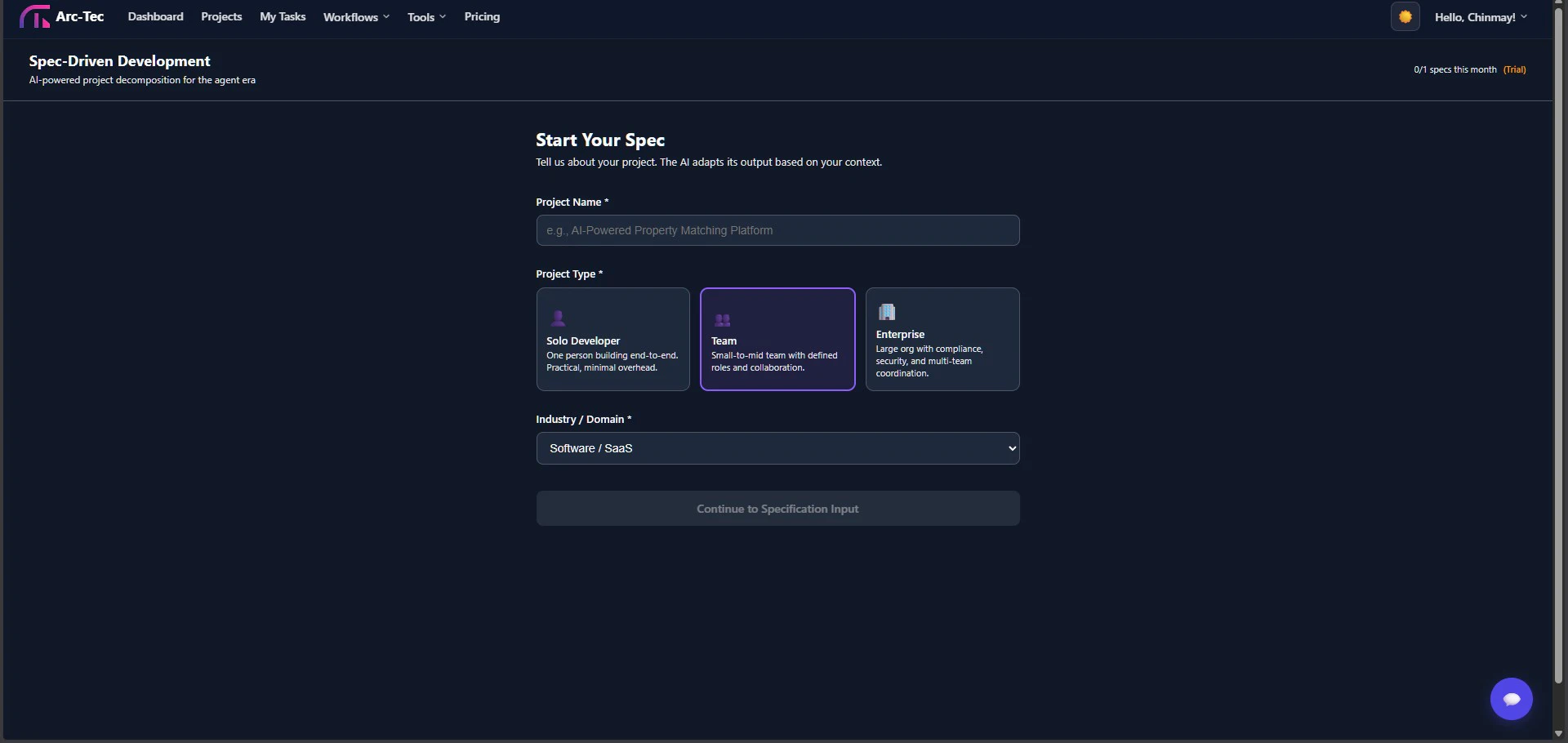The height and width of the screenshot is (743, 1568).
Task: Select the Solo Developer project type card
Action: tap(613, 339)
